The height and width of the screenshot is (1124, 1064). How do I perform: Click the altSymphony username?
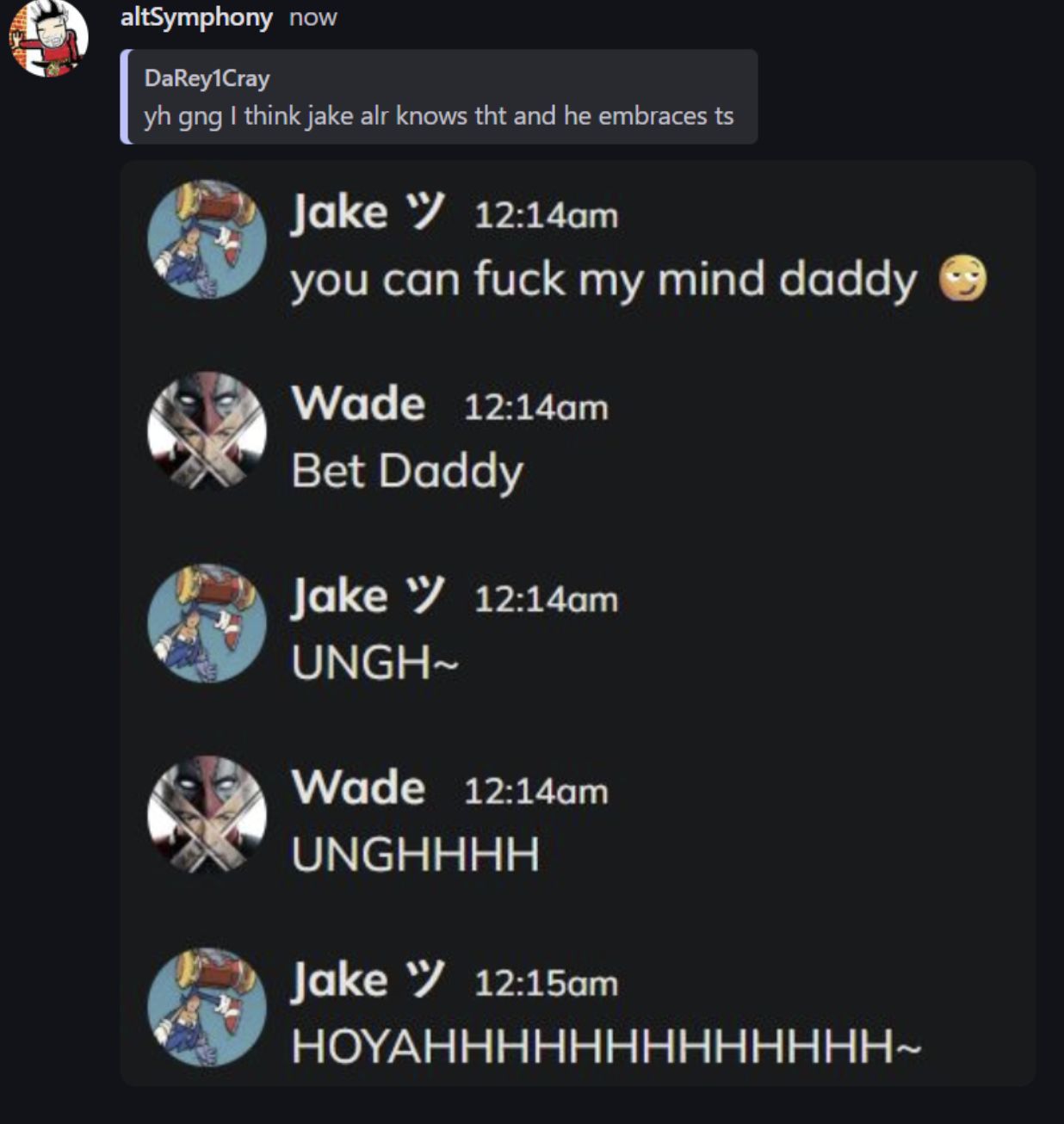[196, 17]
